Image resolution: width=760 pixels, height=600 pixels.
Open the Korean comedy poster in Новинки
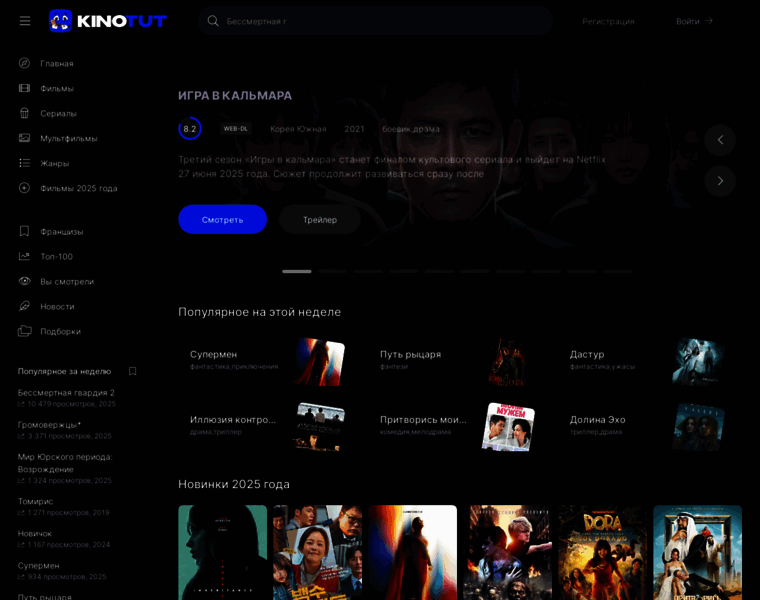tap(317, 553)
